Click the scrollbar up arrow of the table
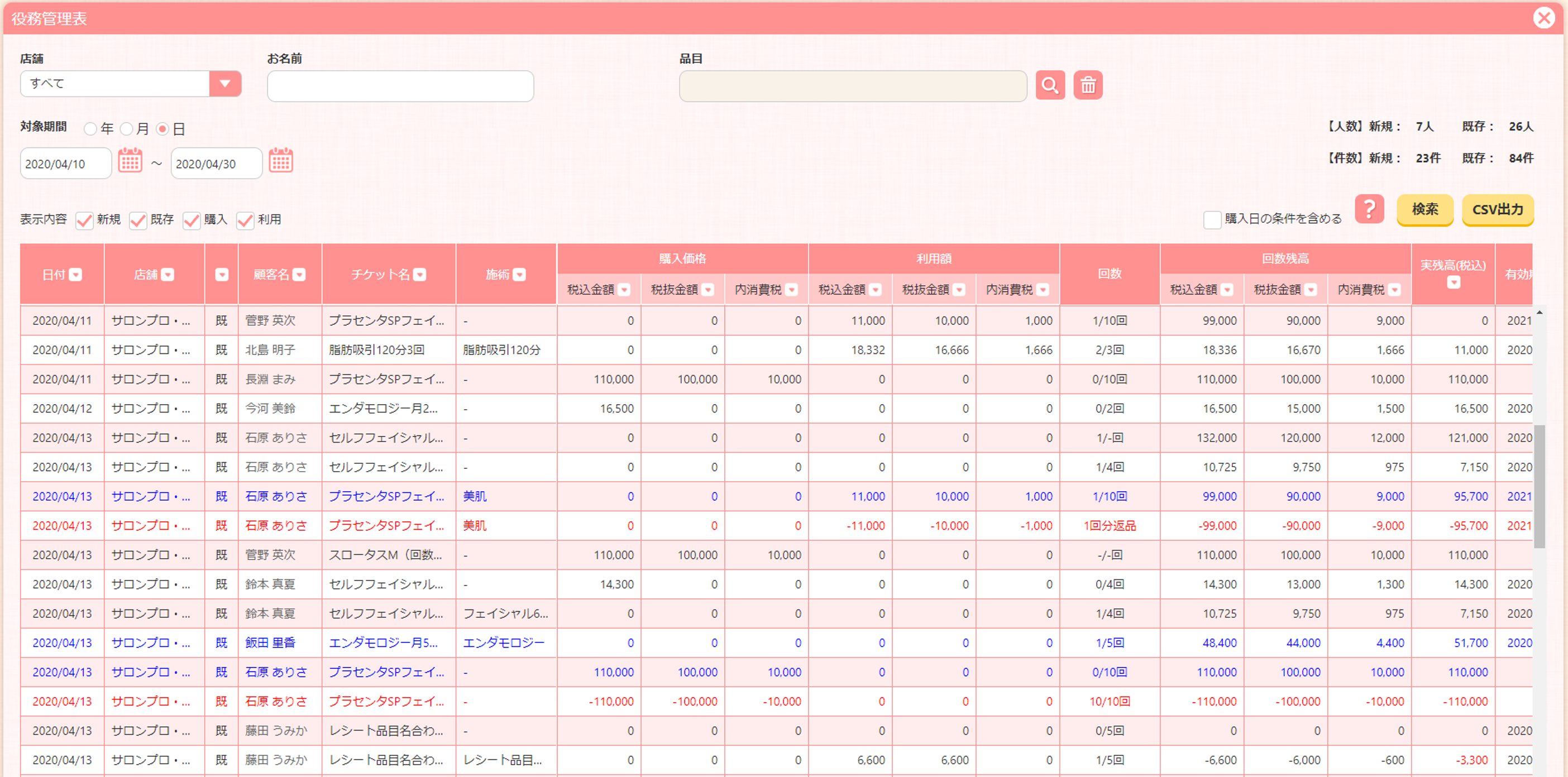Screen dimensions: 1568x777 pos(1540,313)
